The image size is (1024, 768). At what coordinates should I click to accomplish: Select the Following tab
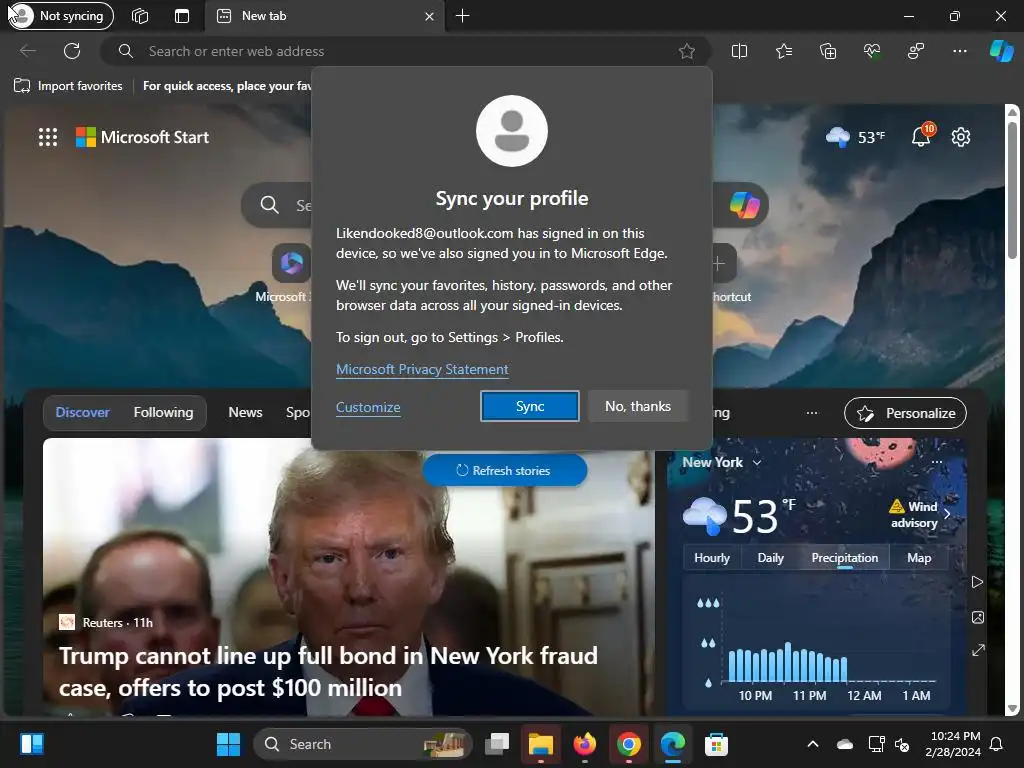(x=163, y=412)
